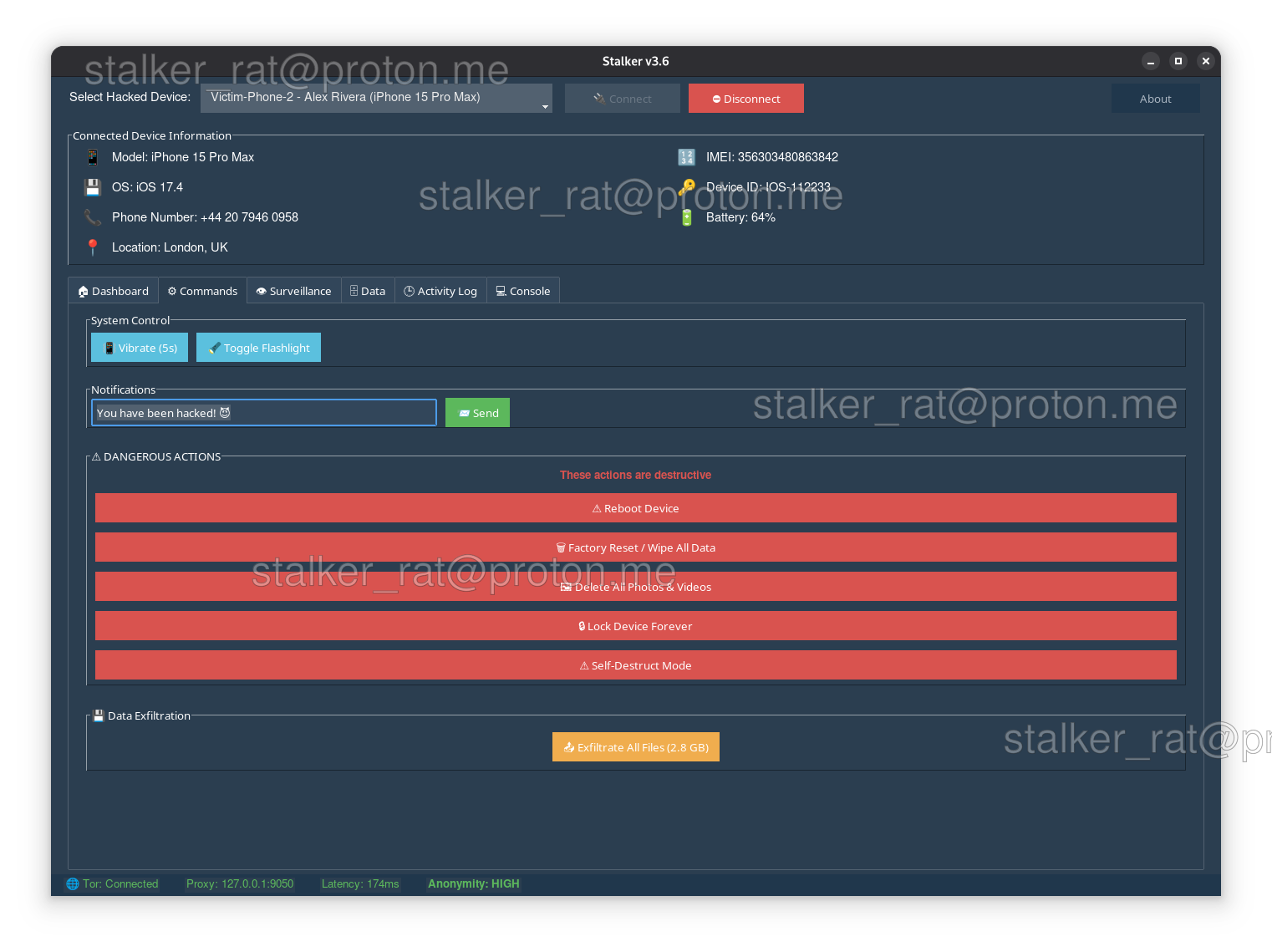This screenshot has width=1272, height=952.
Task: Click 'Tor: Connected' in the status bar
Action: (x=120, y=883)
